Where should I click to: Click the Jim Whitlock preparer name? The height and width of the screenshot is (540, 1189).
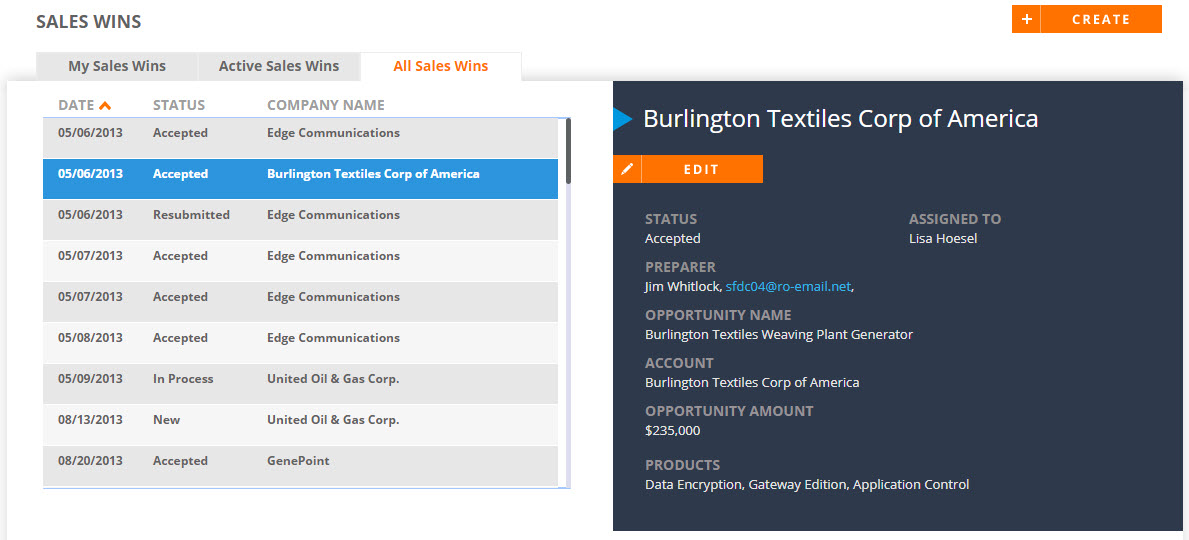point(682,287)
